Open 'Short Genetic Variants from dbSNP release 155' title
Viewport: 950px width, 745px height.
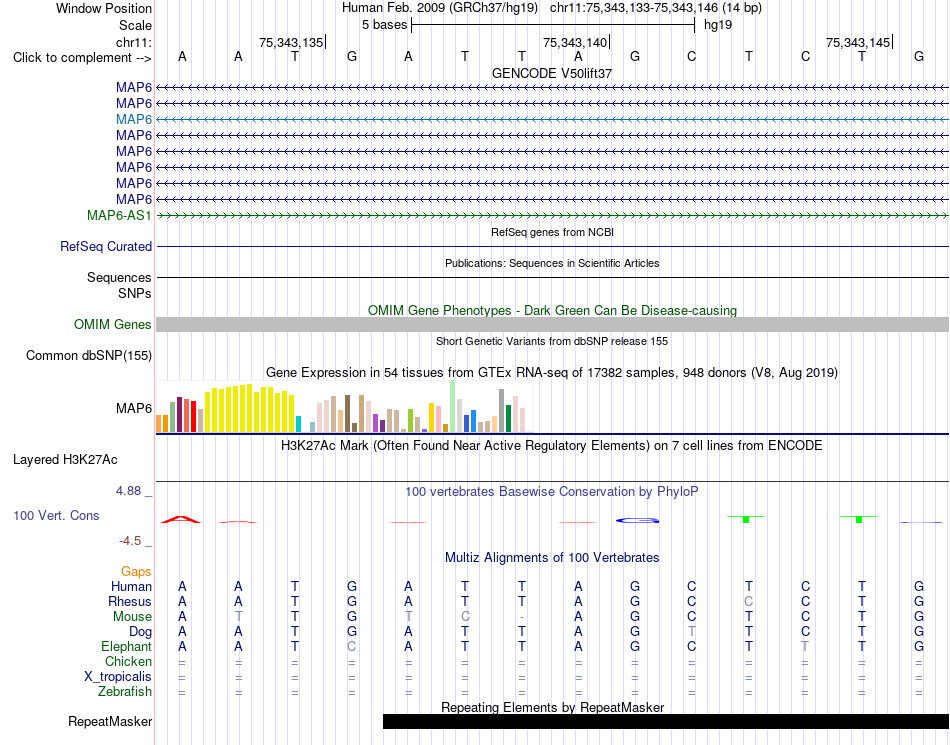[x=552, y=341]
